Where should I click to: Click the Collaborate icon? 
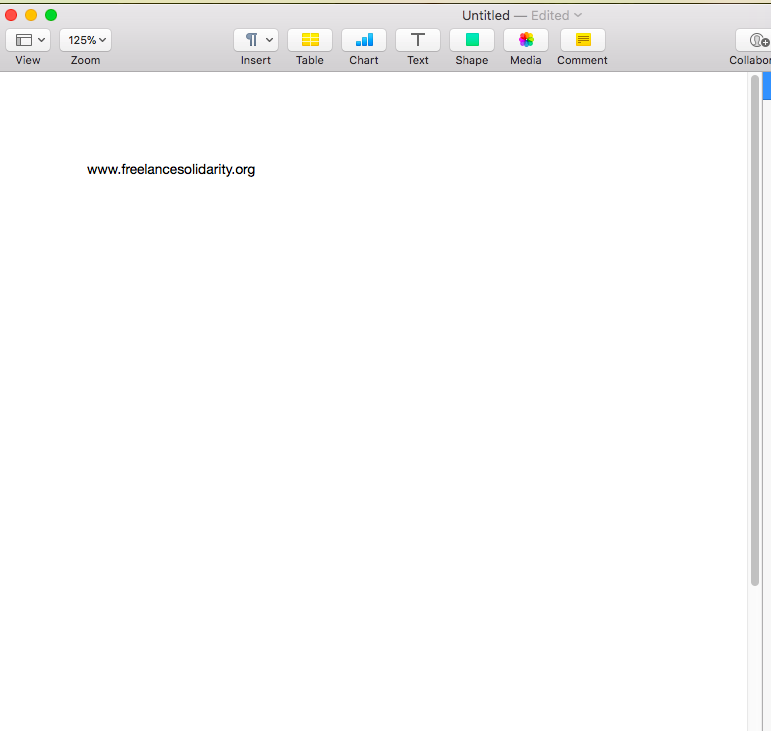754,40
